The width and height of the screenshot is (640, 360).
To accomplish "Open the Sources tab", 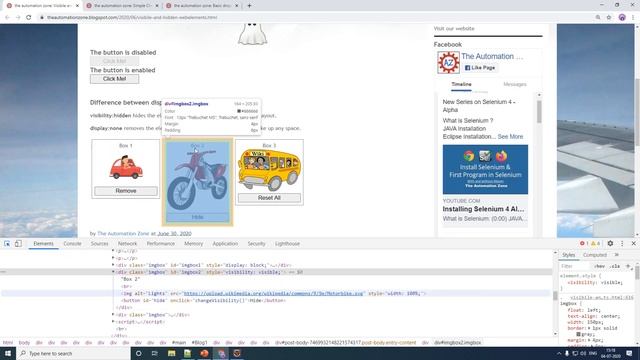I will [99, 244].
